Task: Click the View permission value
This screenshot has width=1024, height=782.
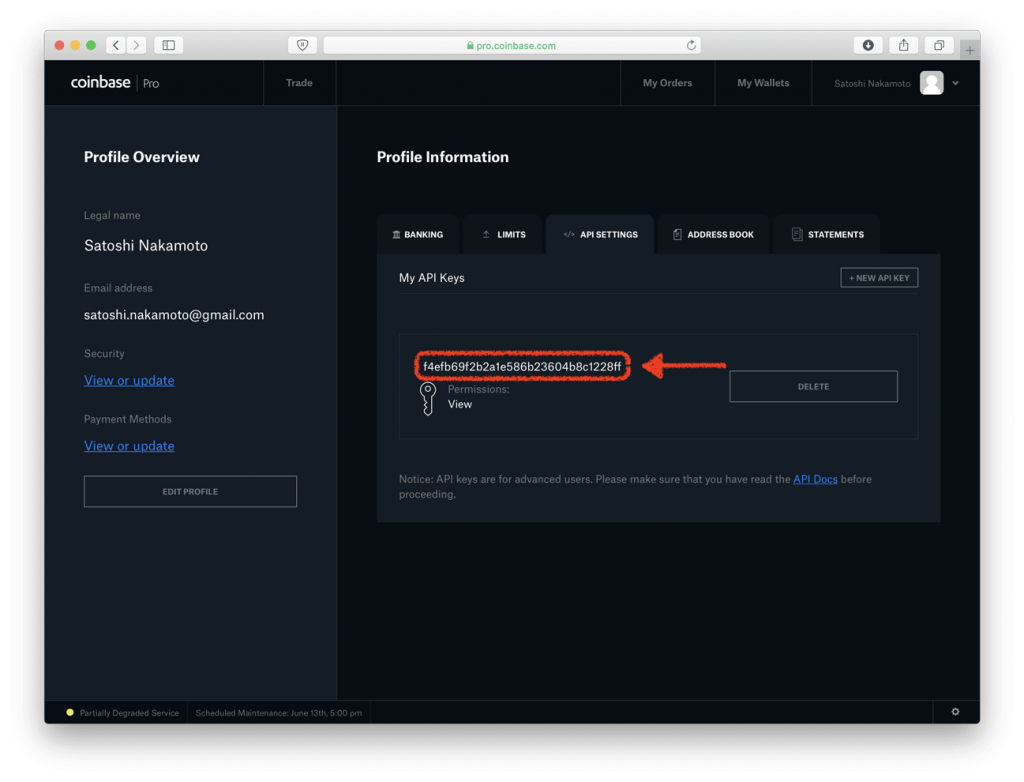Action: pyautogui.click(x=460, y=404)
